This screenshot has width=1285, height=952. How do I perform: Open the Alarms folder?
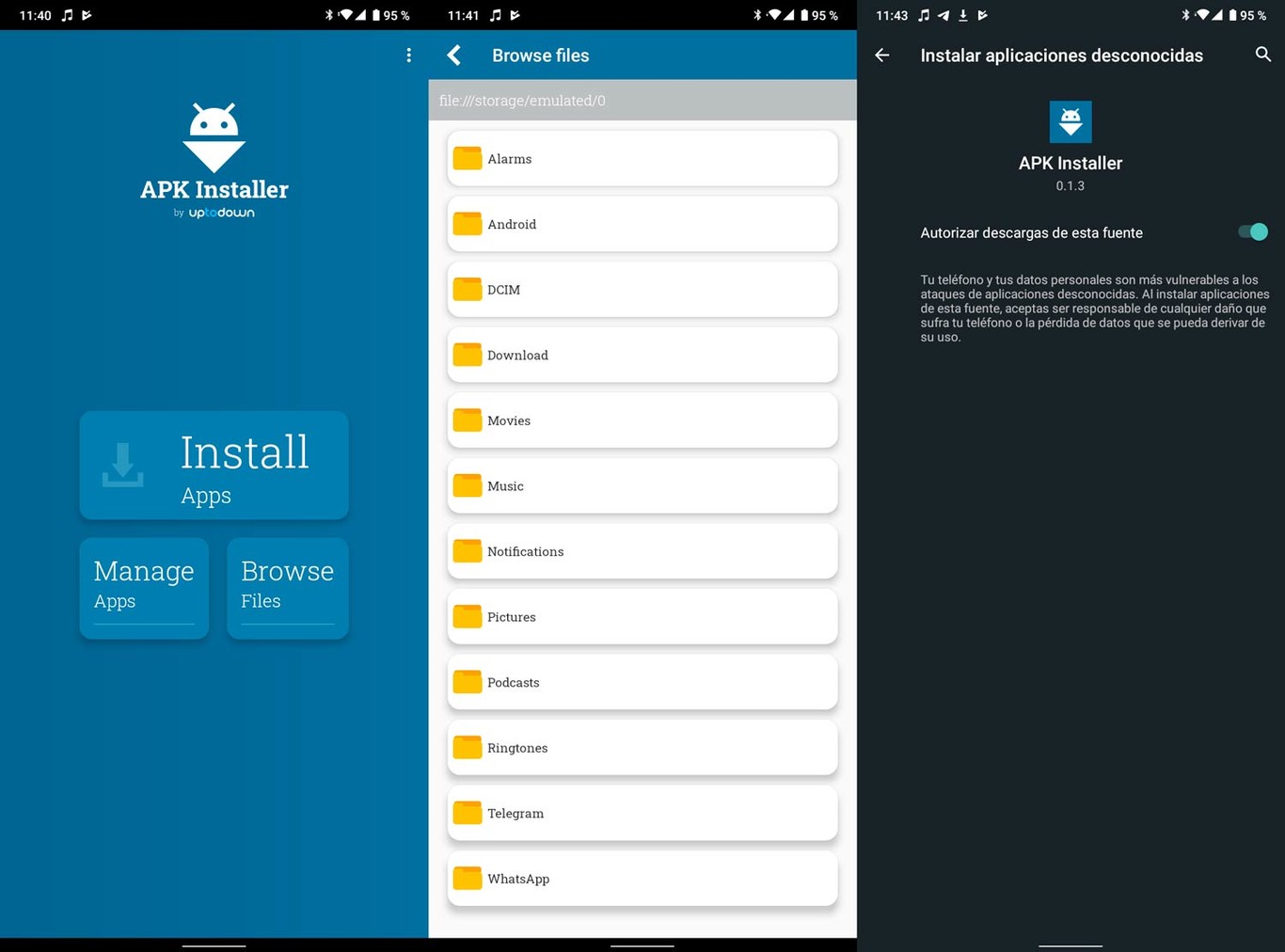[642, 158]
